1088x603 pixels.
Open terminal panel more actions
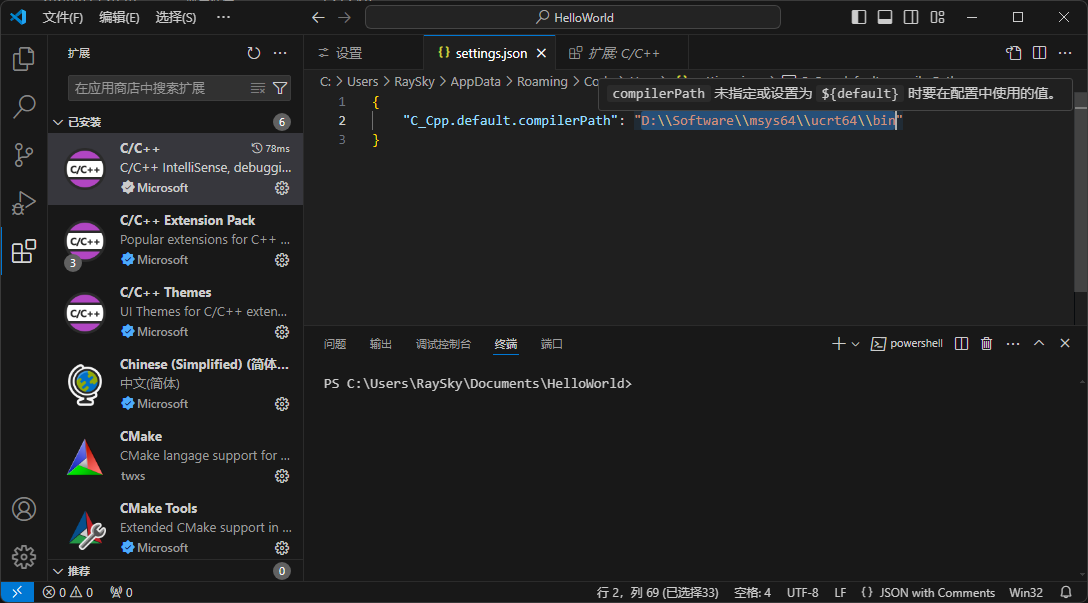[1013, 343]
